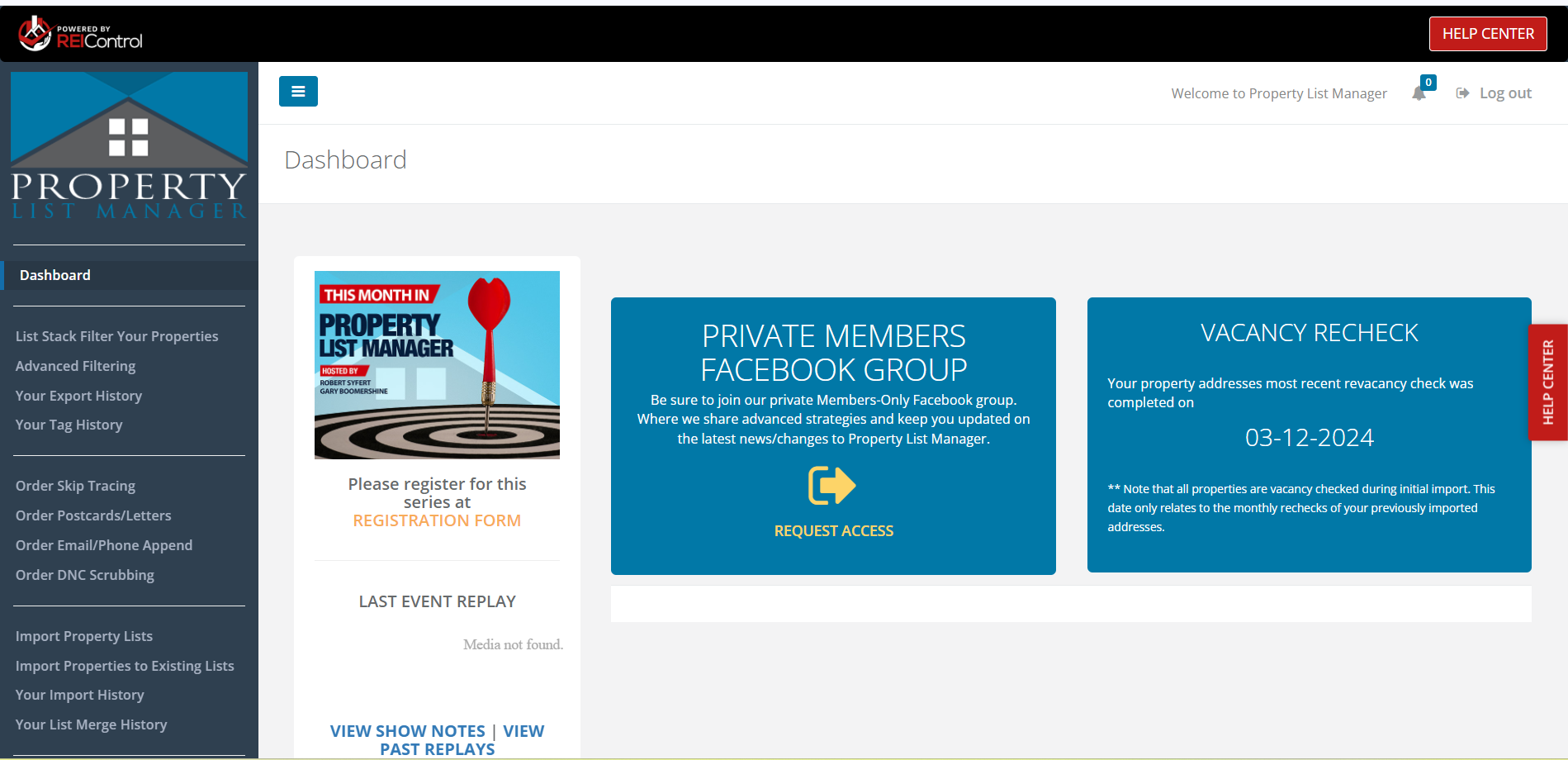Click the HELP CENTER button
This screenshot has width=1568, height=760.
[x=1487, y=33]
